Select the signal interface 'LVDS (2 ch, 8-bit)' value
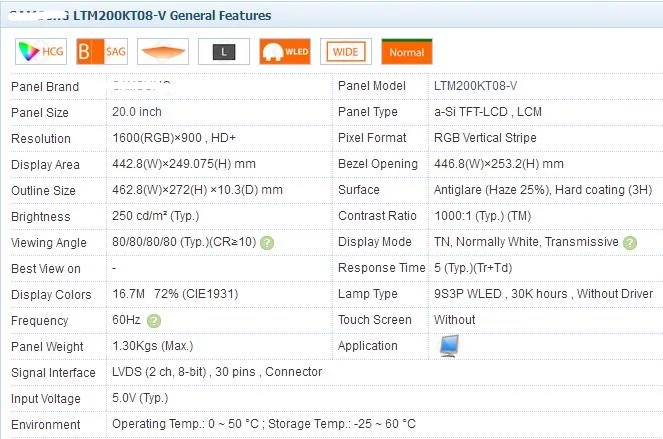The width and height of the screenshot is (663, 439). (159, 372)
